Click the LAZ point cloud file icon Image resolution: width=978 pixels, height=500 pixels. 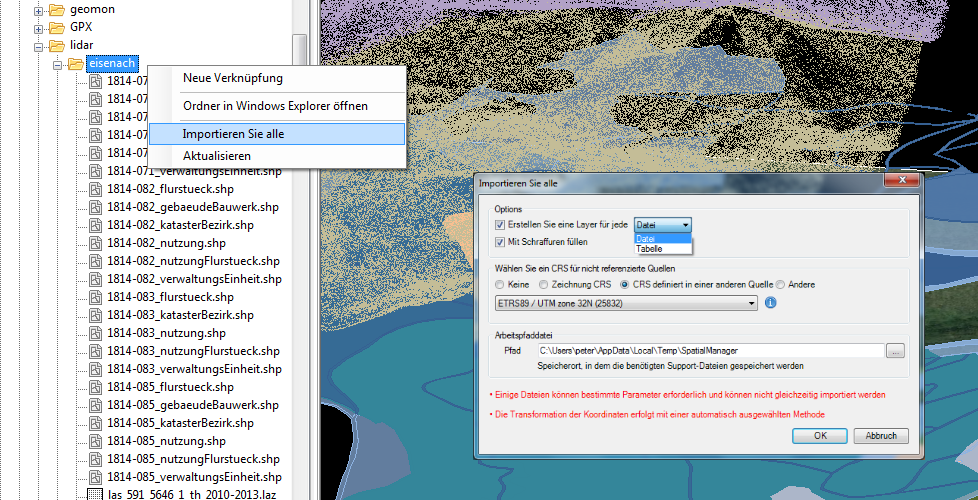click(95, 495)
